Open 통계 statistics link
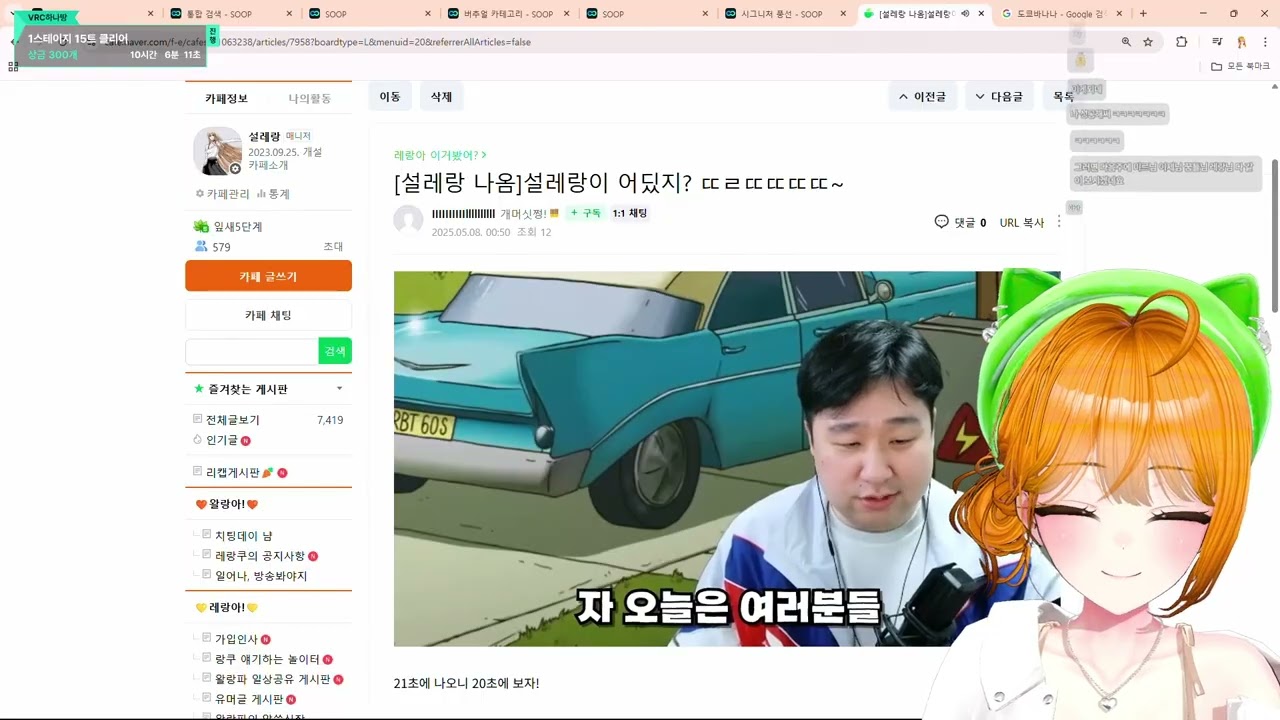Screen dimensions: 1280x720 [x=273, y=194]
